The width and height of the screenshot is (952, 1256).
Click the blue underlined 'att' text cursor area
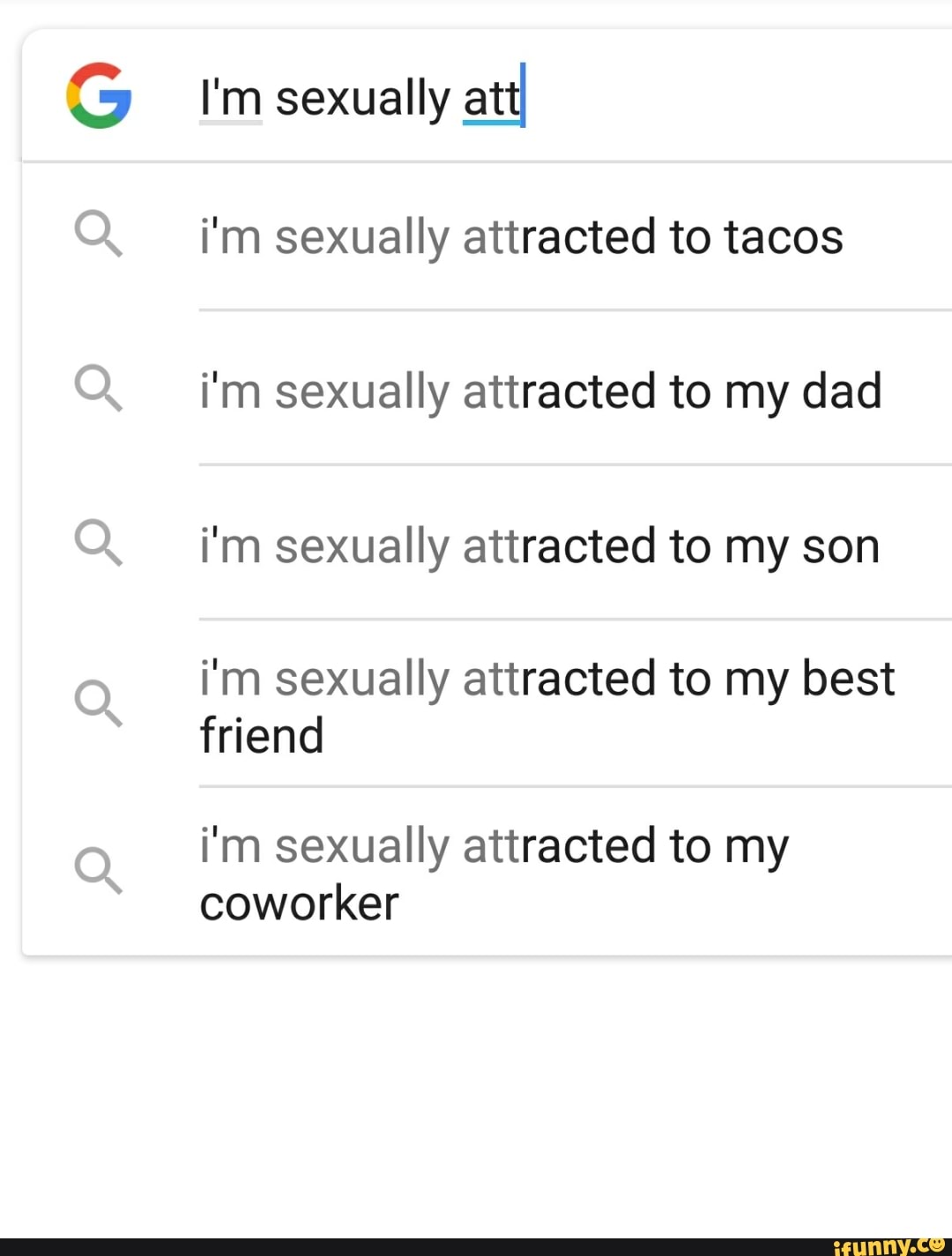[x=489, y=99]
